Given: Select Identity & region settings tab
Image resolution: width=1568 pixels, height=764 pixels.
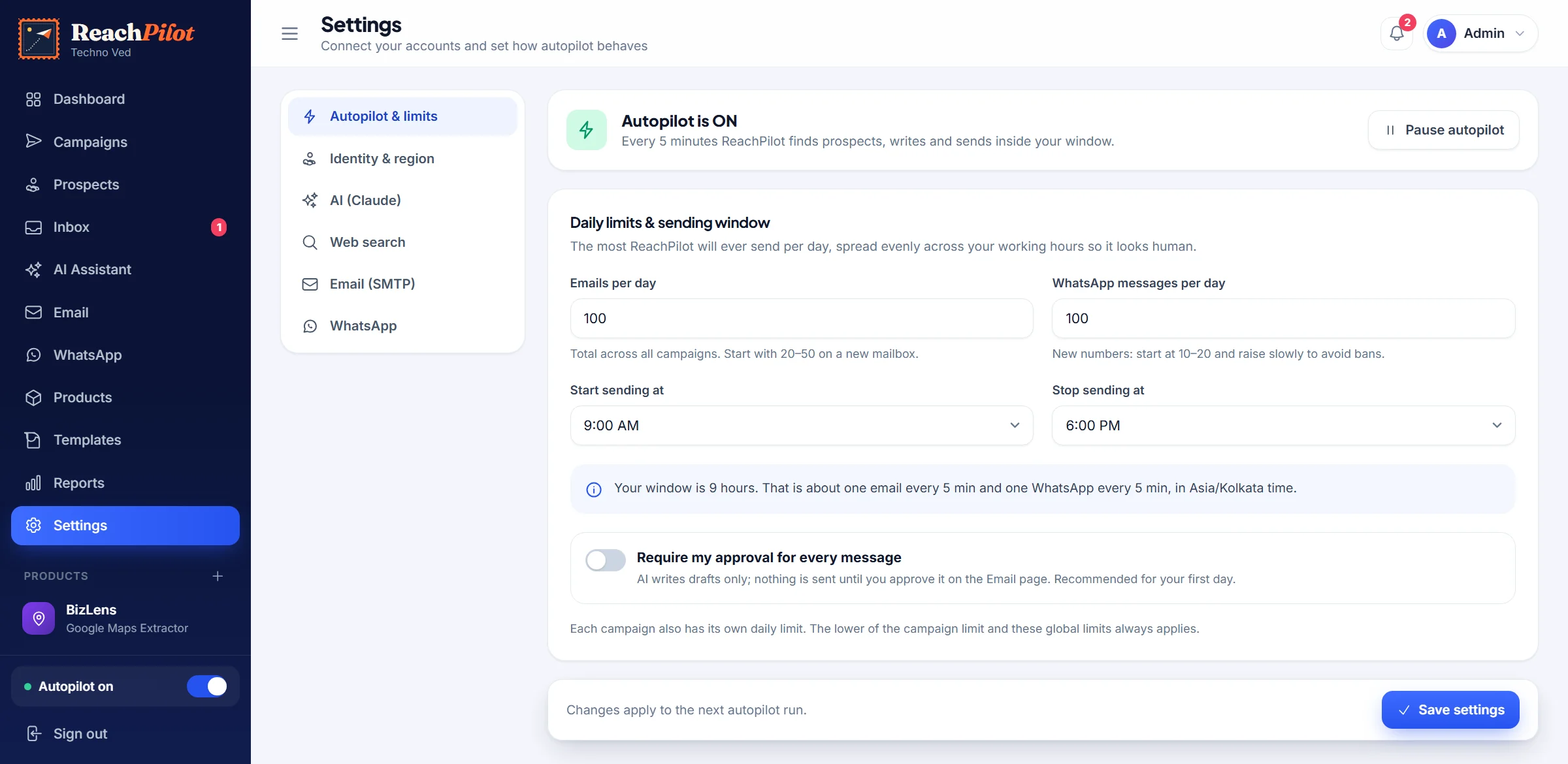Looking at the screenshot, I should click(x=402, y=159).
